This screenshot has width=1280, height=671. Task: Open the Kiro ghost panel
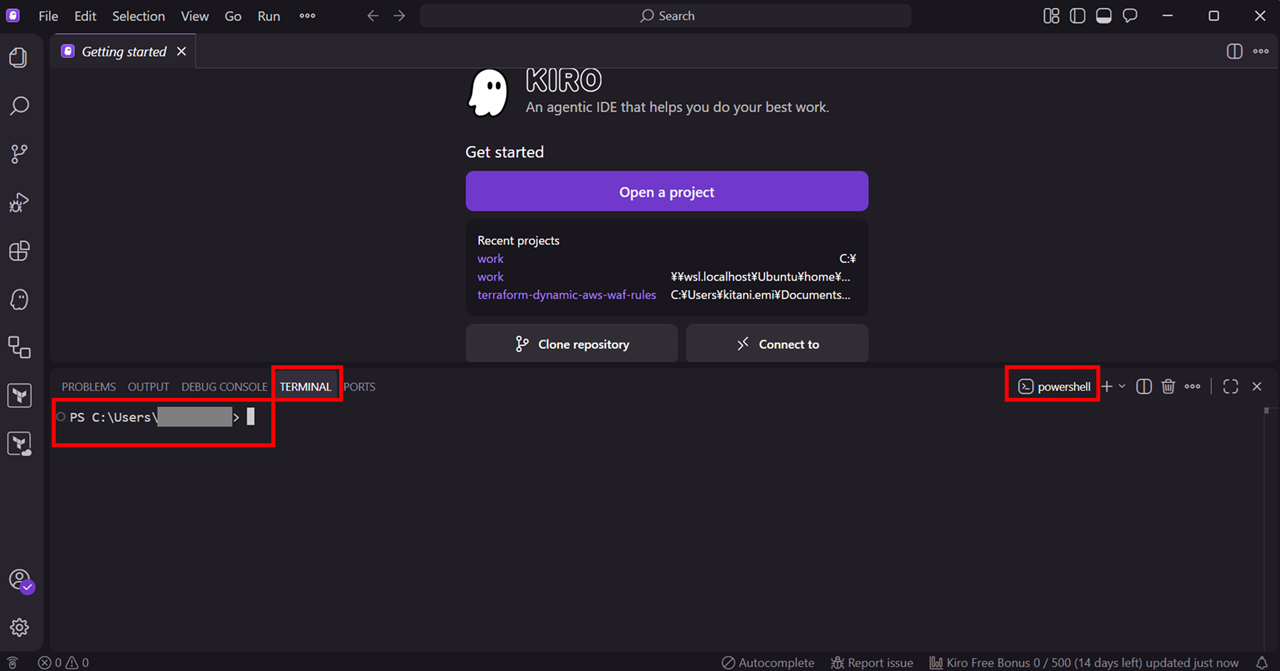[x=19, y=299]
